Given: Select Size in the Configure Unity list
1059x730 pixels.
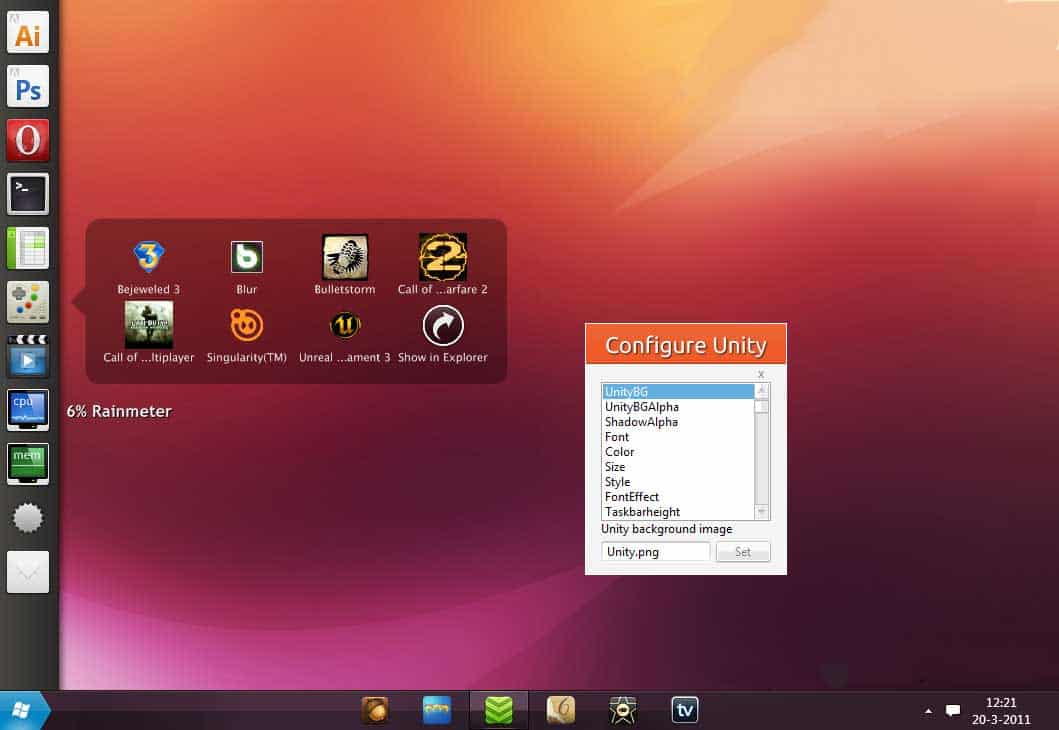Looking at the screenshot, I should click(678, 467).
